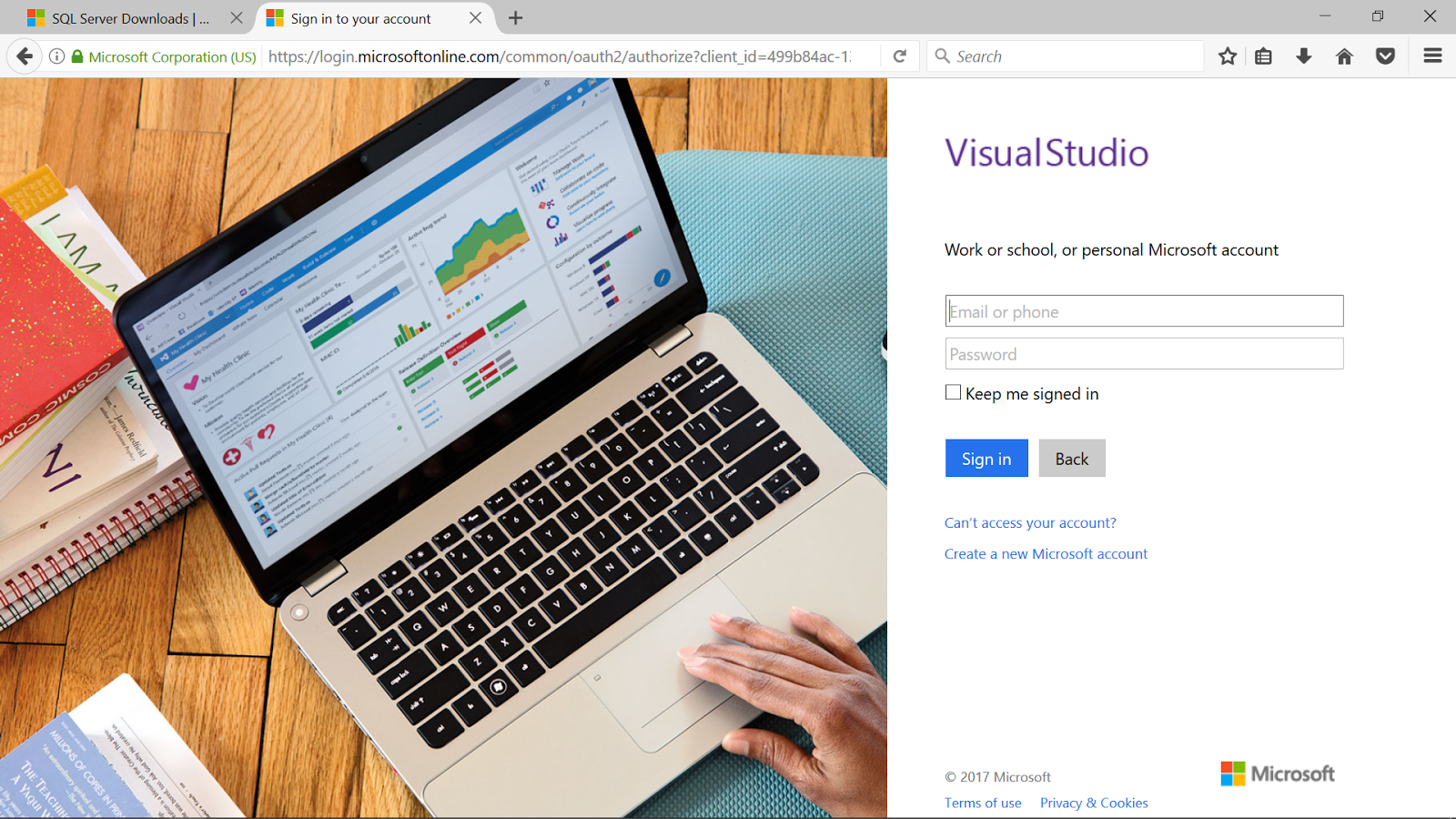Click the page info circle icon
Viewport: 1456px width, 819px height.
tap(56, 56)
